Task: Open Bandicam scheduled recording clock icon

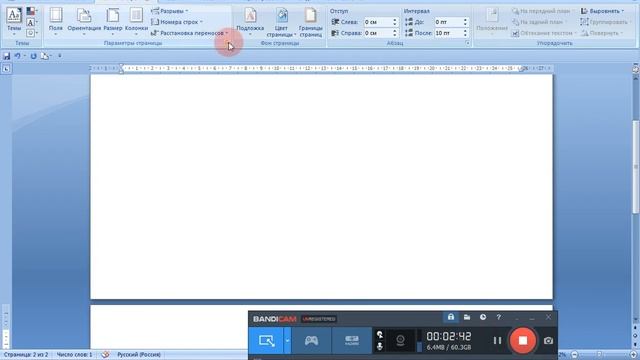Action: pyautogui.click(x=482, y=317)
